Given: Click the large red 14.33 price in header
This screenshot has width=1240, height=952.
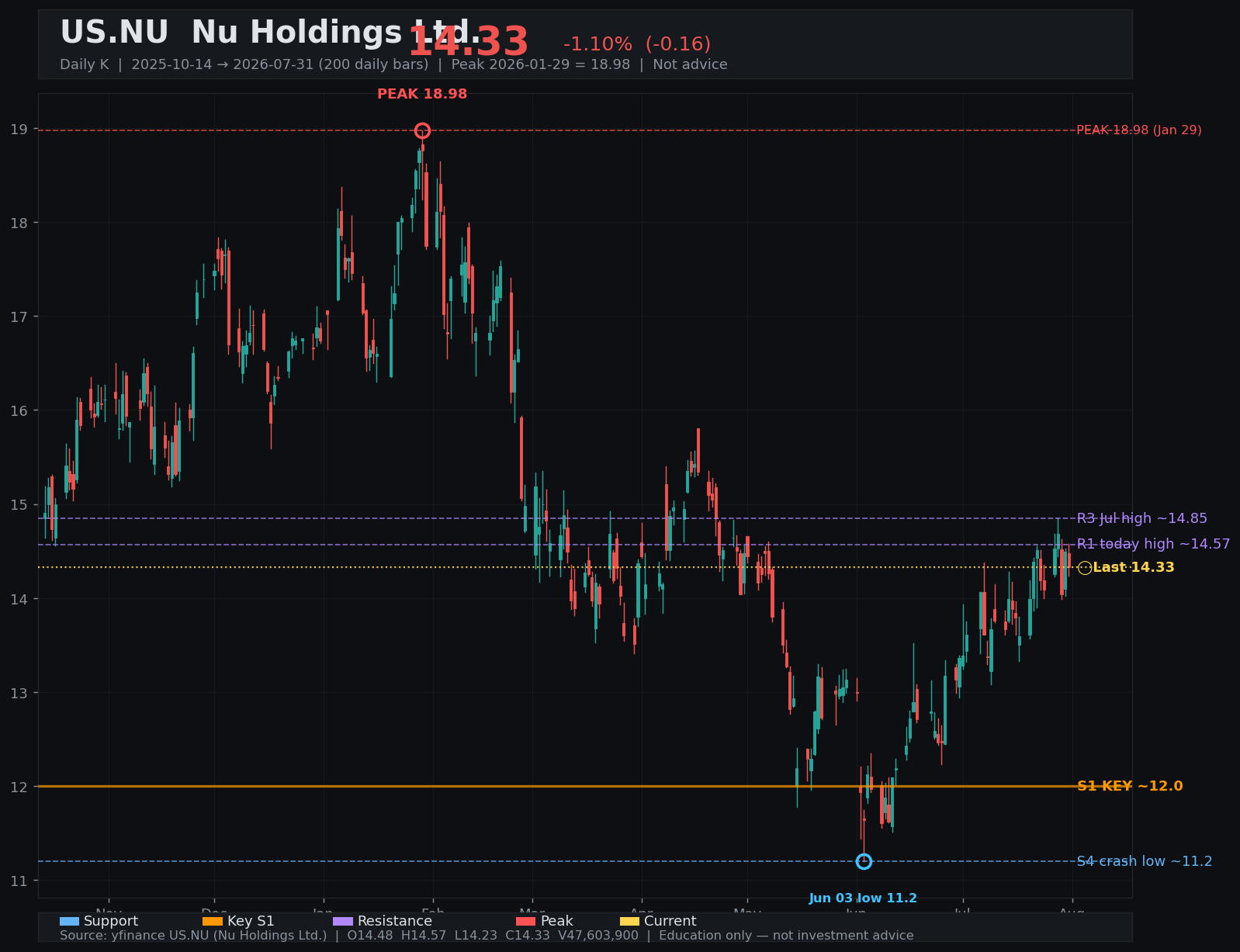Looking at the screenshot, I should point(469,43).
